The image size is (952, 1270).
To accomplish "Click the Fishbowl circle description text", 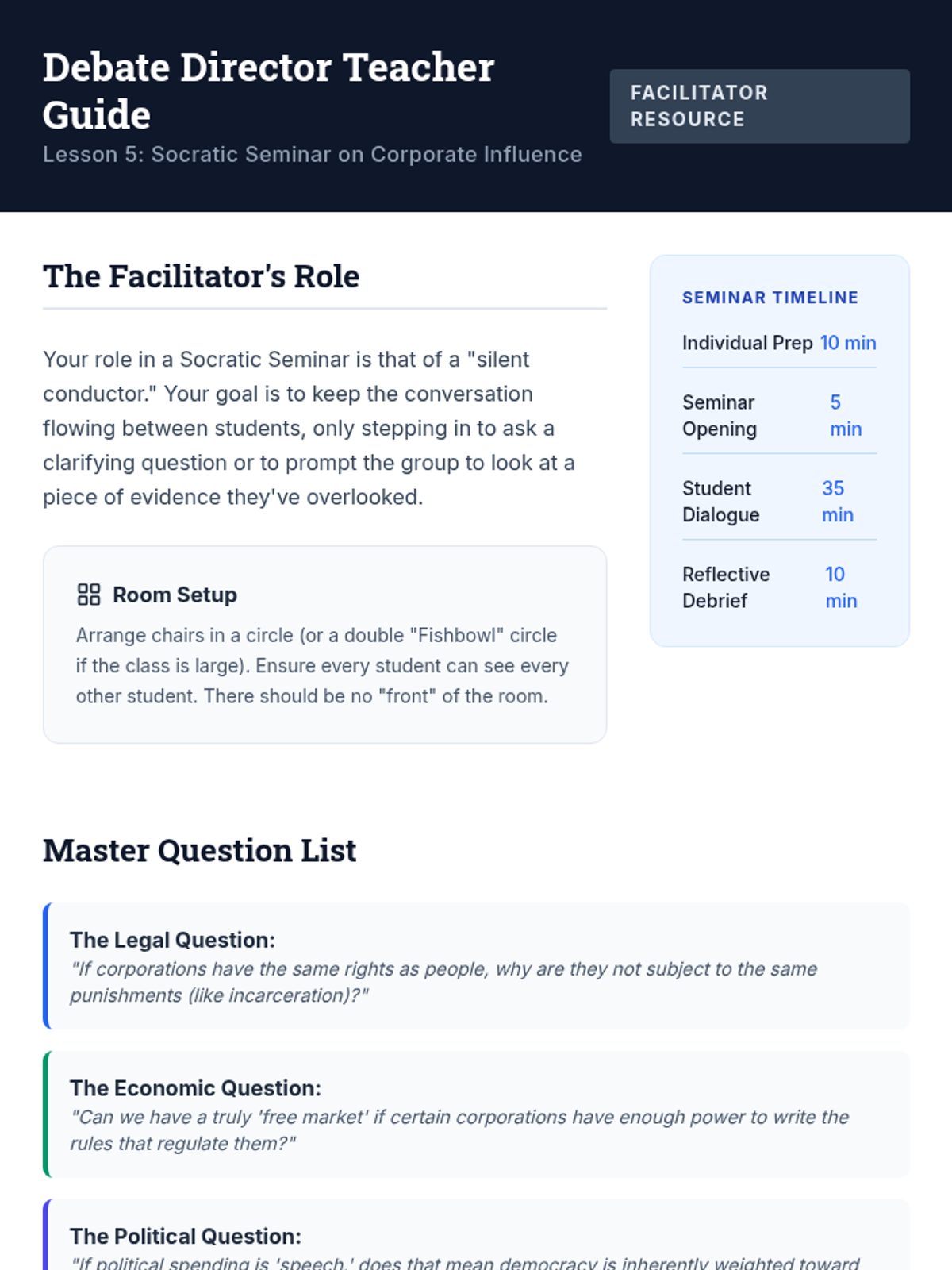I will point(322,666).
